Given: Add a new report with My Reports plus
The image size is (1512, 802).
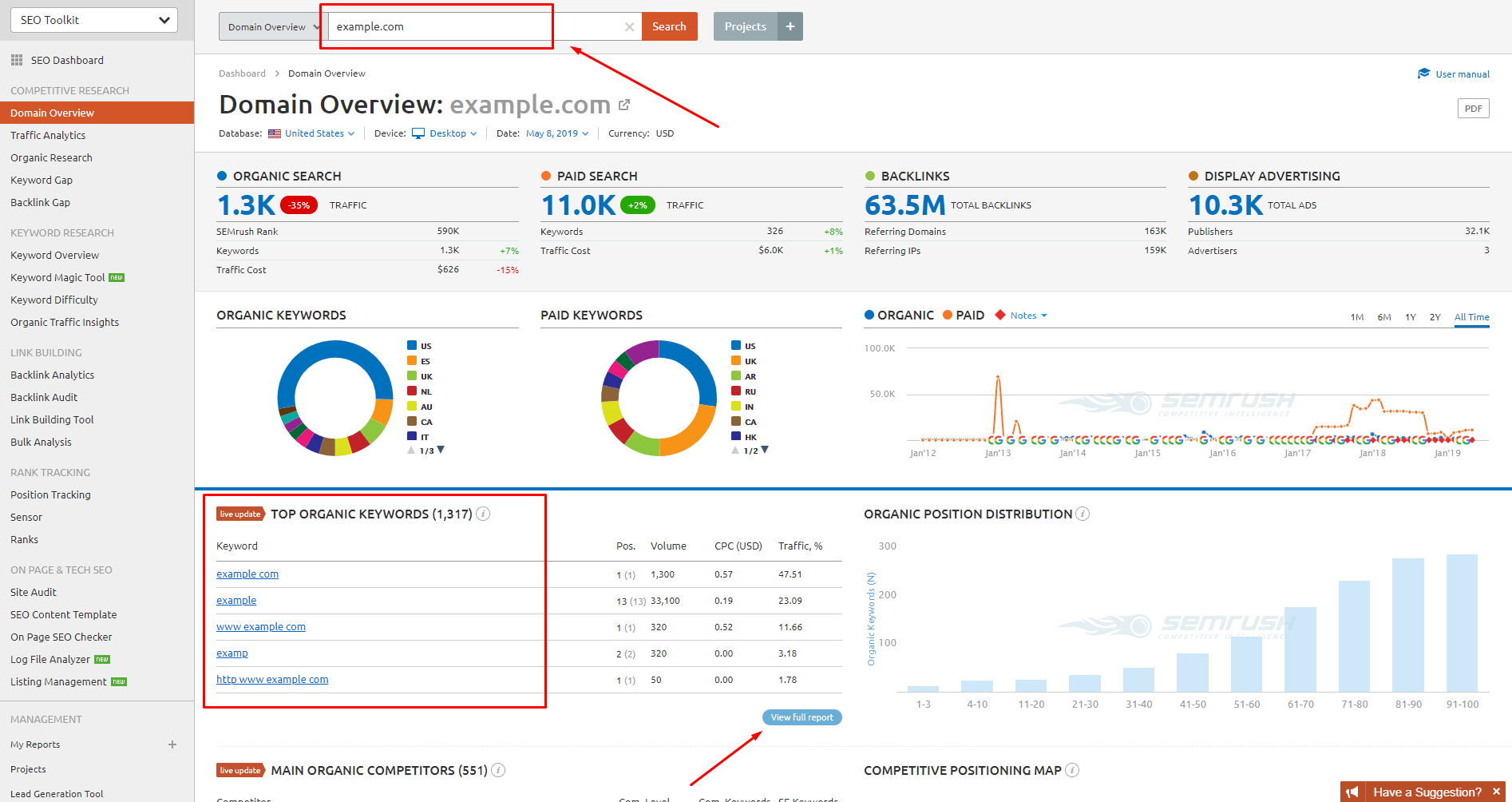Looking at the screenshot, I should coord(172,744).
